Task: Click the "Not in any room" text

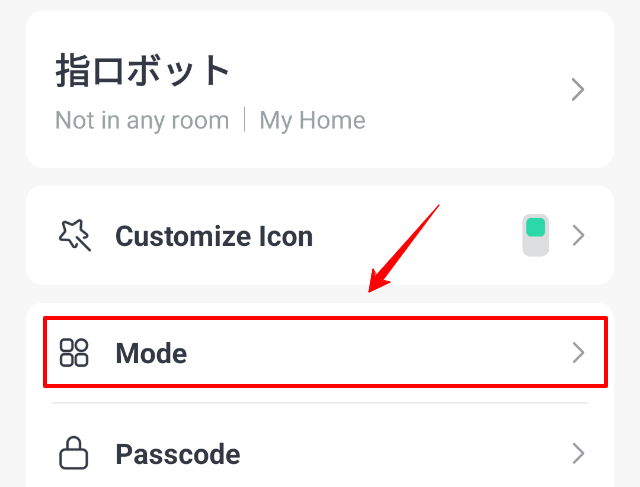Action: click(142, 121)
